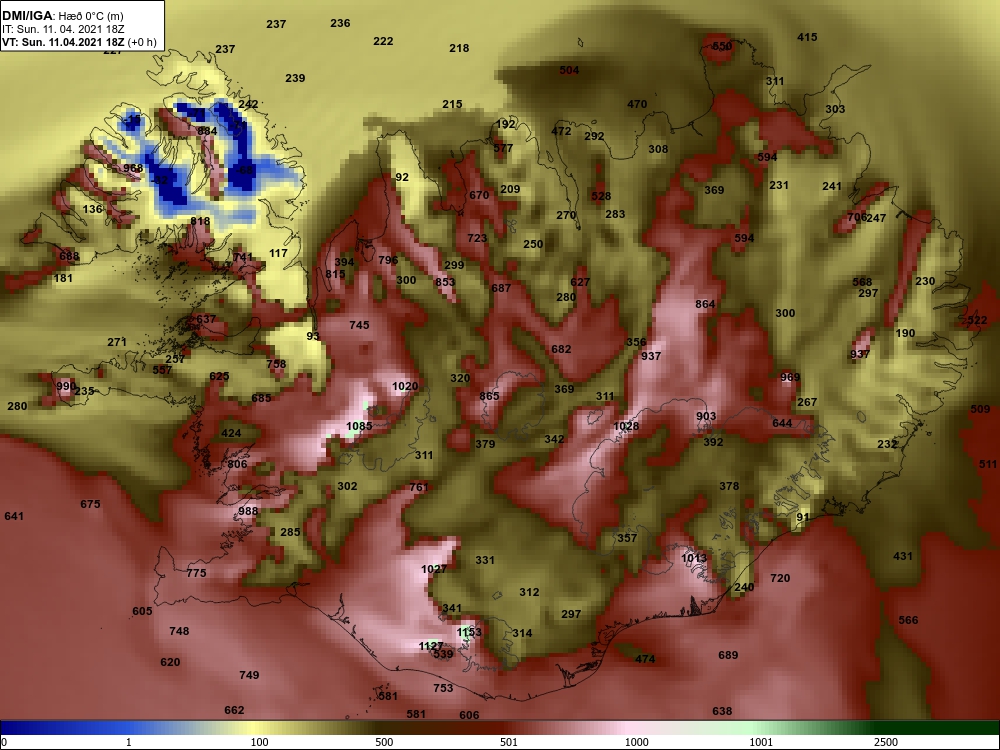This screenshot has height=750, width=1000.
Task: Click the map value '1020'
Action: point(405,386)
